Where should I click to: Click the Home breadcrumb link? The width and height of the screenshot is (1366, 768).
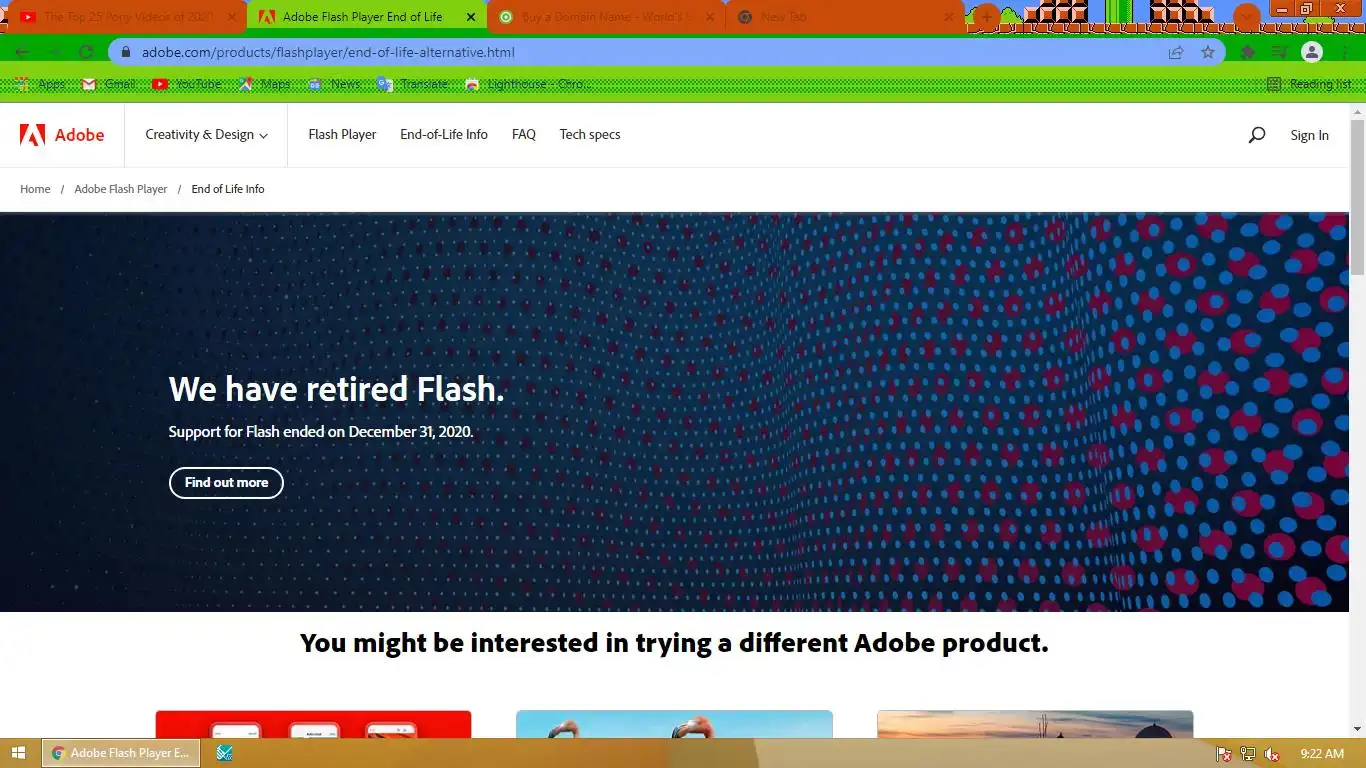pyautogui.click(x=35, y=189)
